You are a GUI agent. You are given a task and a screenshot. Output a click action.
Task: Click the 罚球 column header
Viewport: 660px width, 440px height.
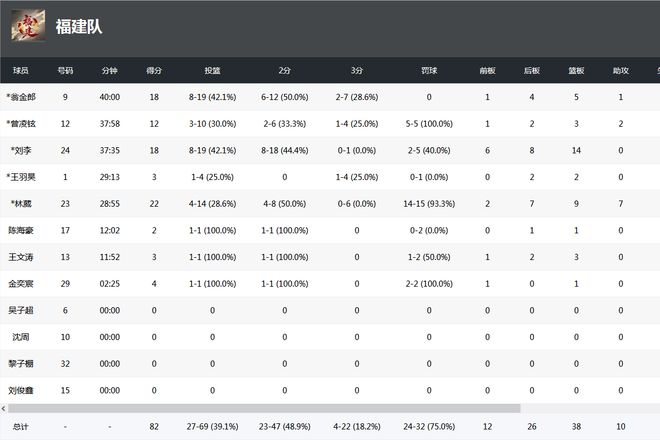428,71
